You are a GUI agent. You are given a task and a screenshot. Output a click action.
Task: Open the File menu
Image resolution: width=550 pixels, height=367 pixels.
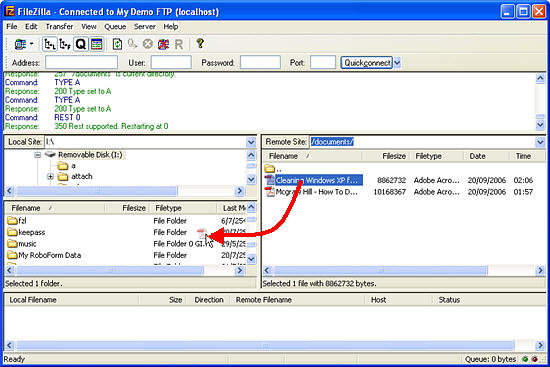coord(12,27)
